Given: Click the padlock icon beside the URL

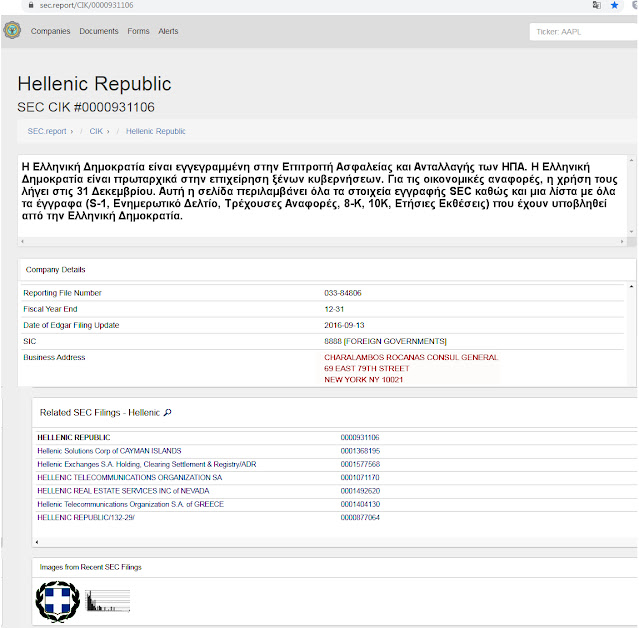Looking at the screenshot, I should pos(31,5).
